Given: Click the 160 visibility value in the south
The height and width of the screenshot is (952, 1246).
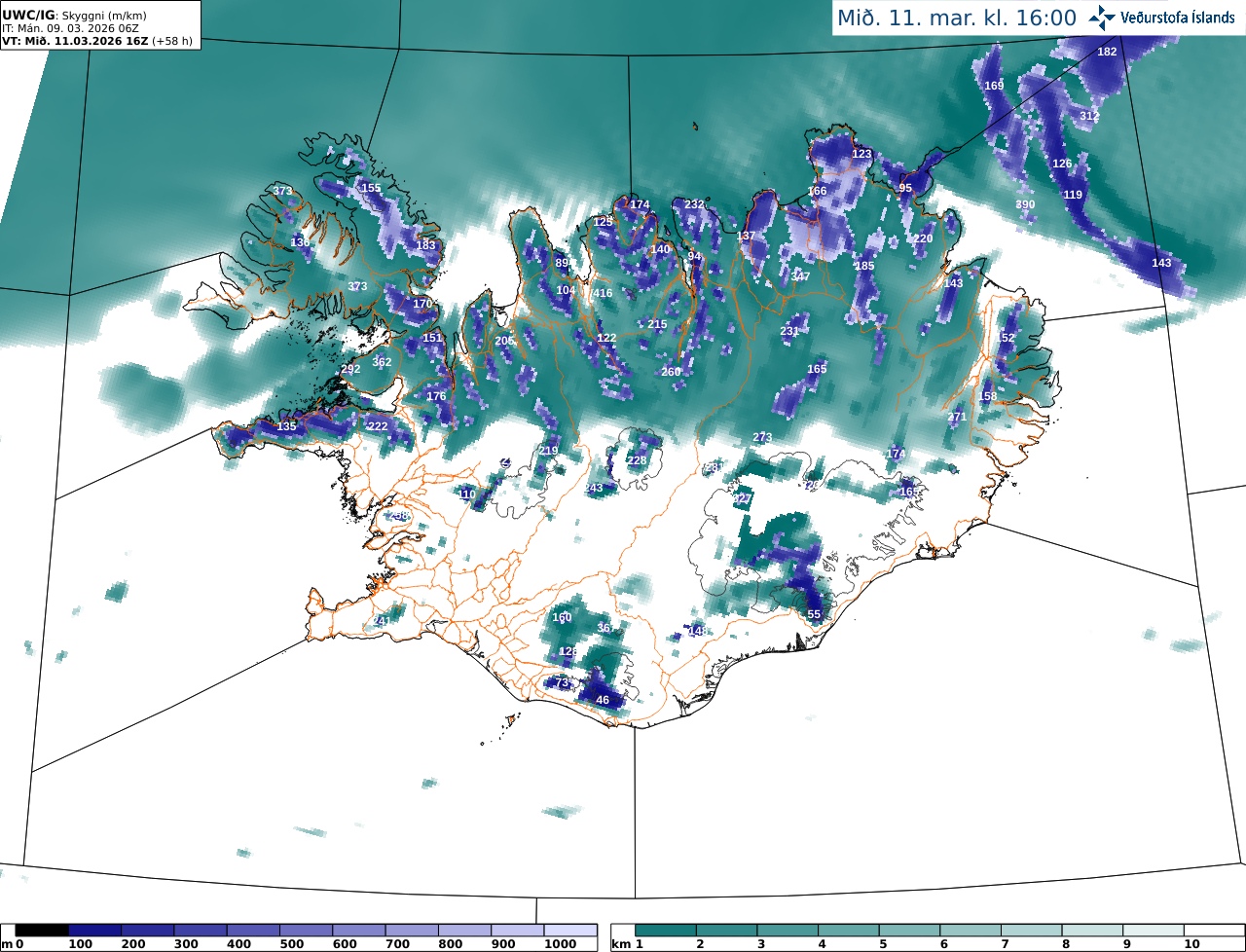Looking at the screenshot, I should [562, 617].
